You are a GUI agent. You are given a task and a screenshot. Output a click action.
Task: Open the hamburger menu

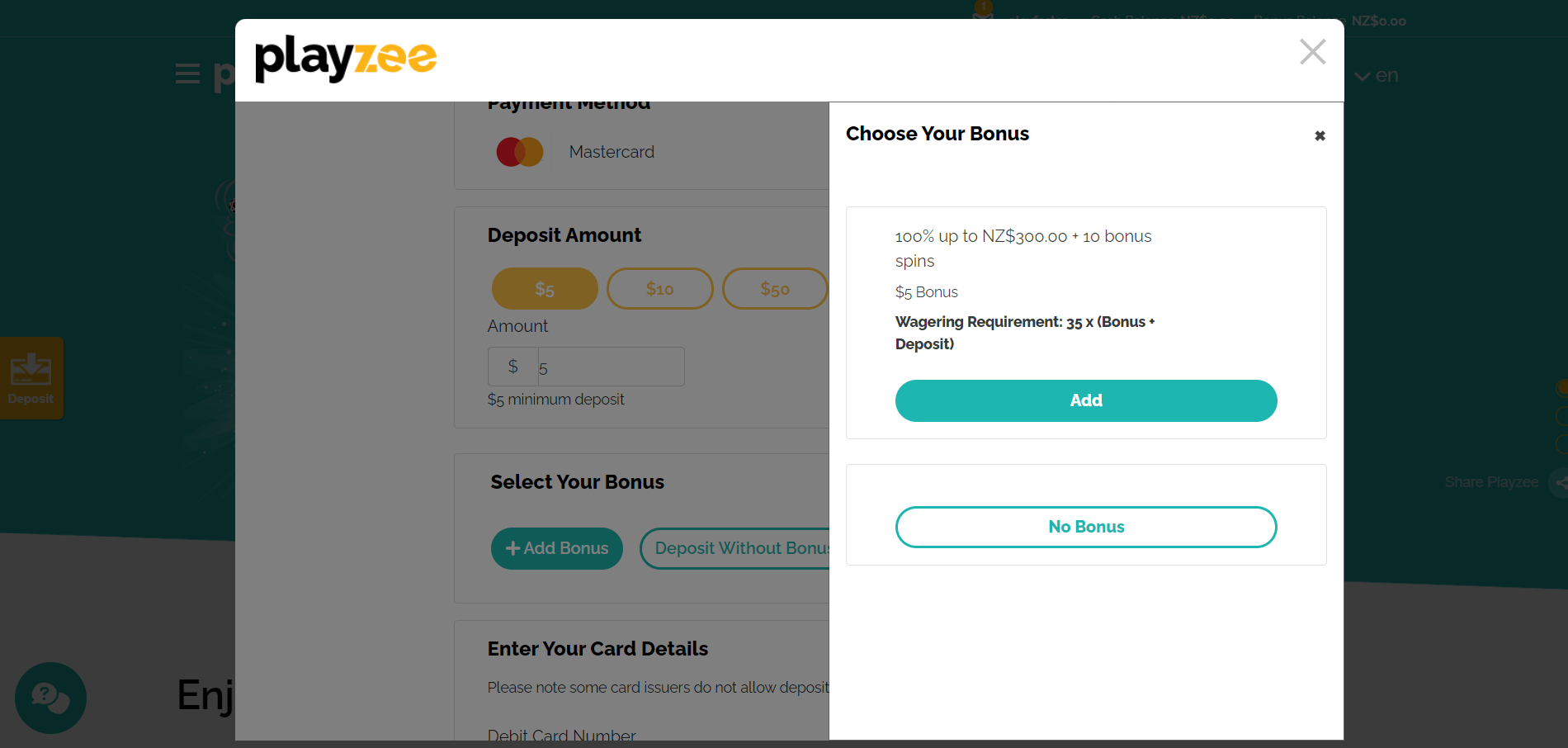(x=187, y=74)
